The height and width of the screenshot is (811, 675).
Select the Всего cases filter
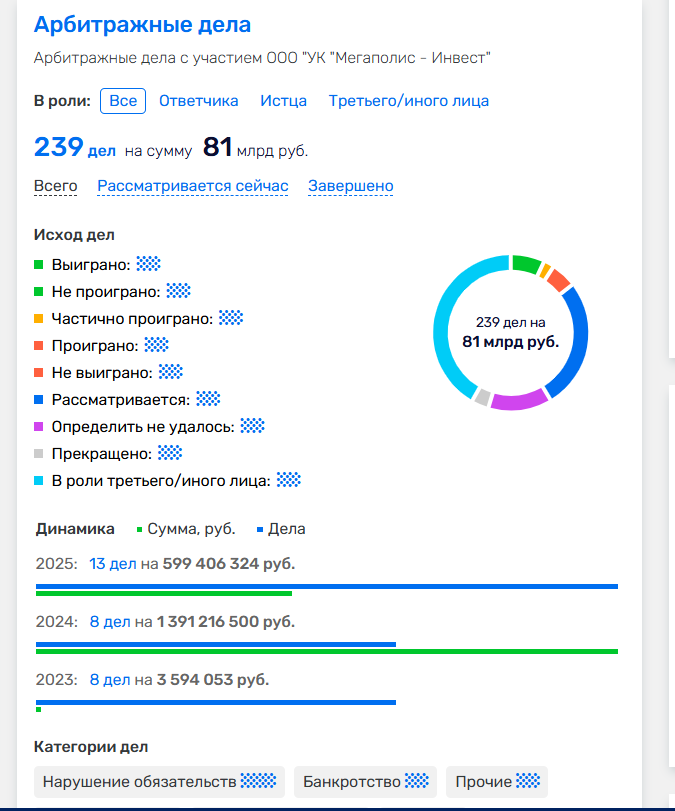pos(55,186)
